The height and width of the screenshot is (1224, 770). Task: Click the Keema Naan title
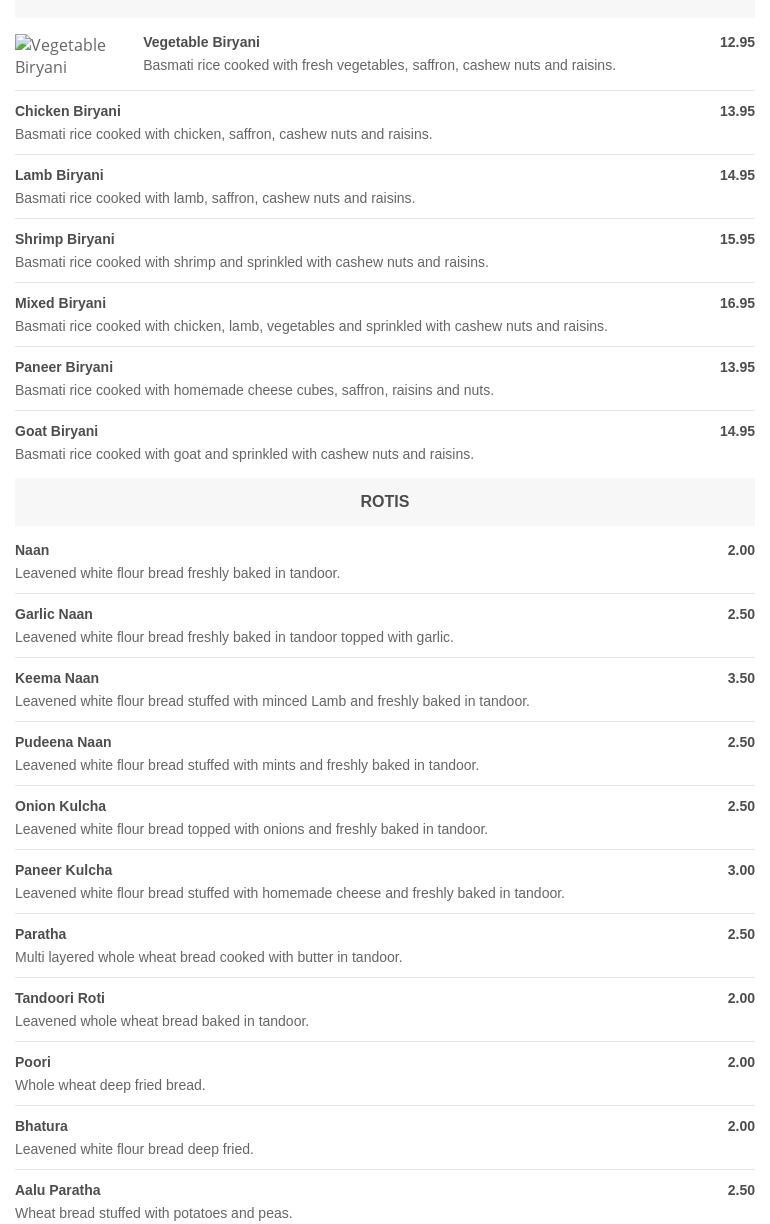click(57, 678)
